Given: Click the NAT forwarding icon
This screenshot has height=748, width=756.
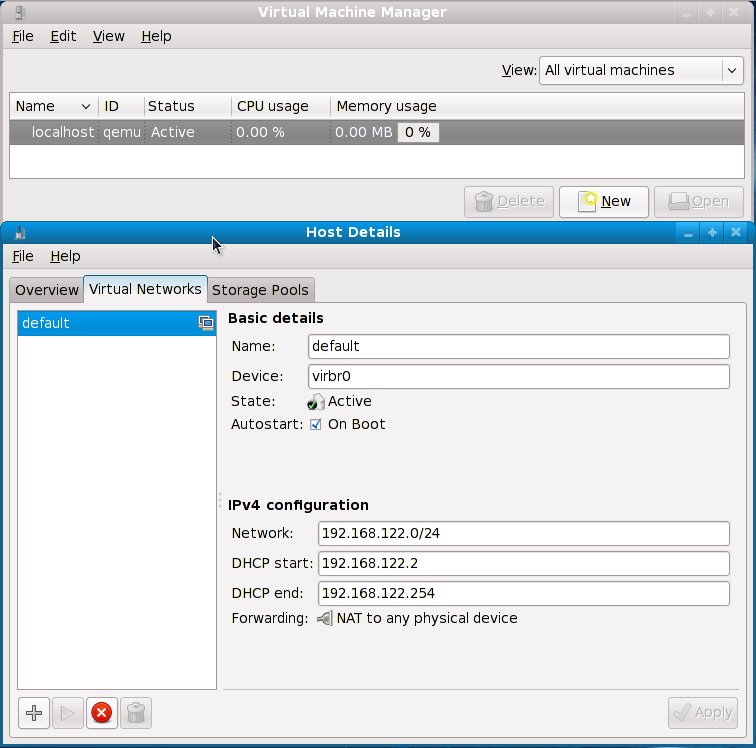Looking at the screenshot, I should [324, 619].
